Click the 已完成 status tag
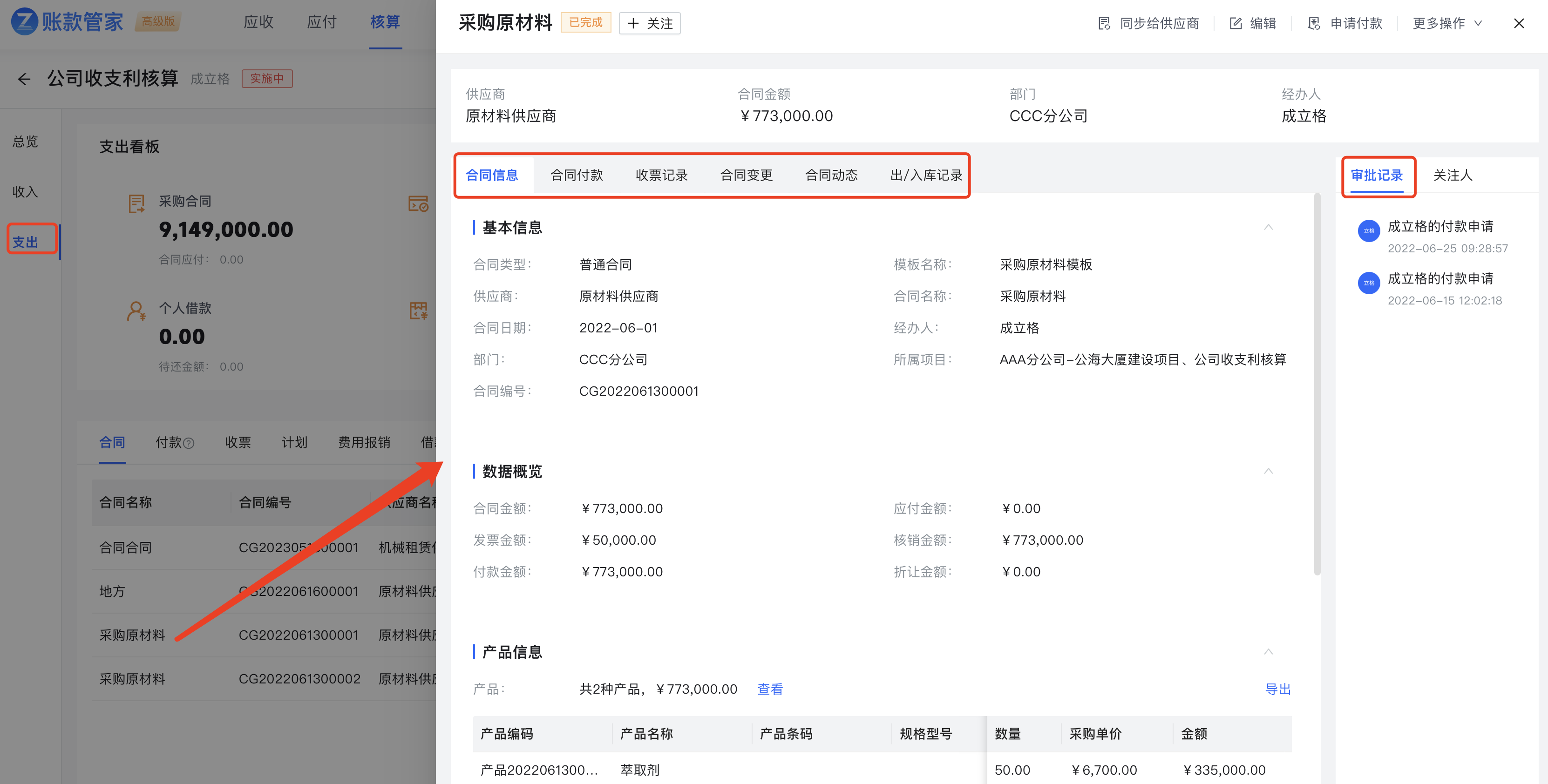Screen dimensions: 1548x784 point(585,23)
